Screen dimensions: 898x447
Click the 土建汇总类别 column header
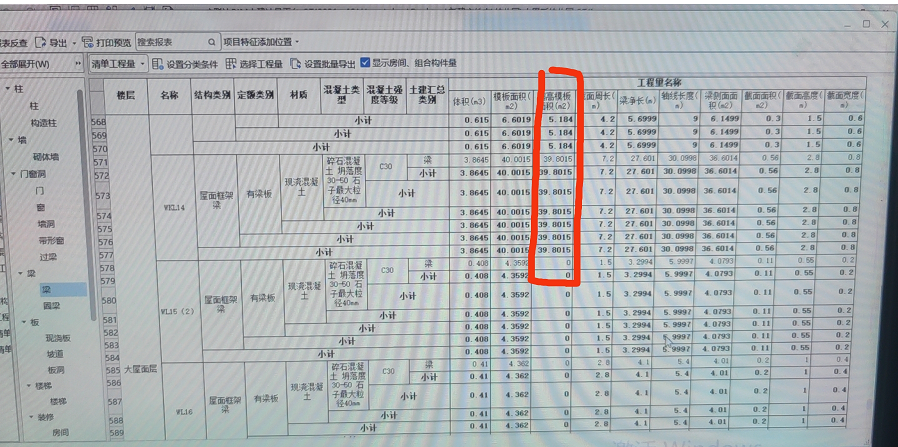tap(427, 95)
